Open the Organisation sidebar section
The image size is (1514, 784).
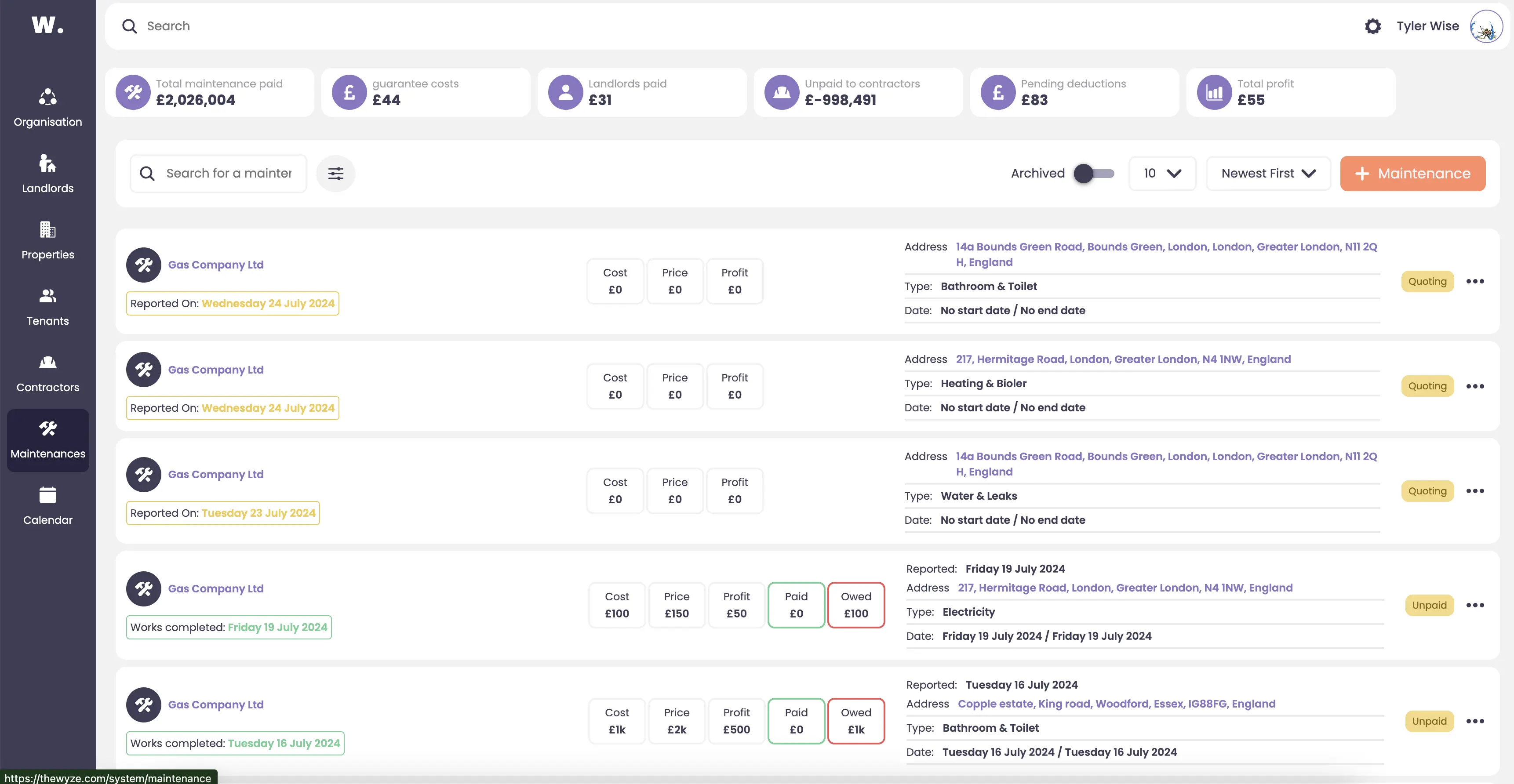(x=47, y=108)
